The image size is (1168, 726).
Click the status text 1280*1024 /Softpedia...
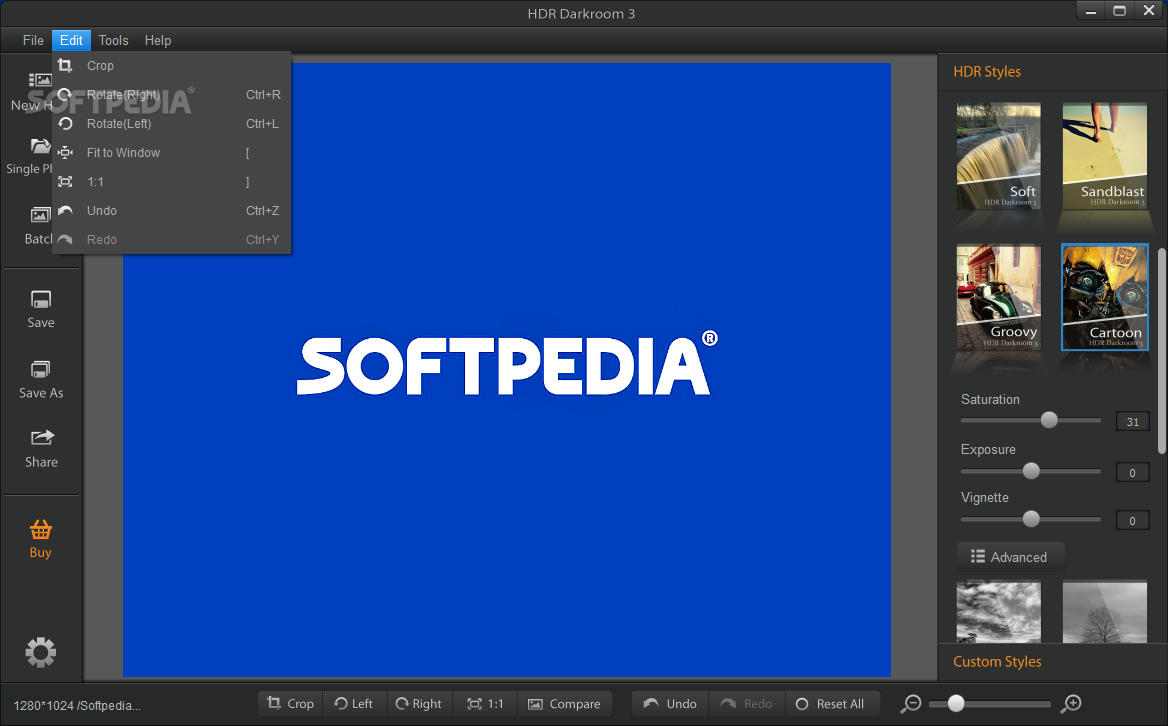[x=77, y=705]
